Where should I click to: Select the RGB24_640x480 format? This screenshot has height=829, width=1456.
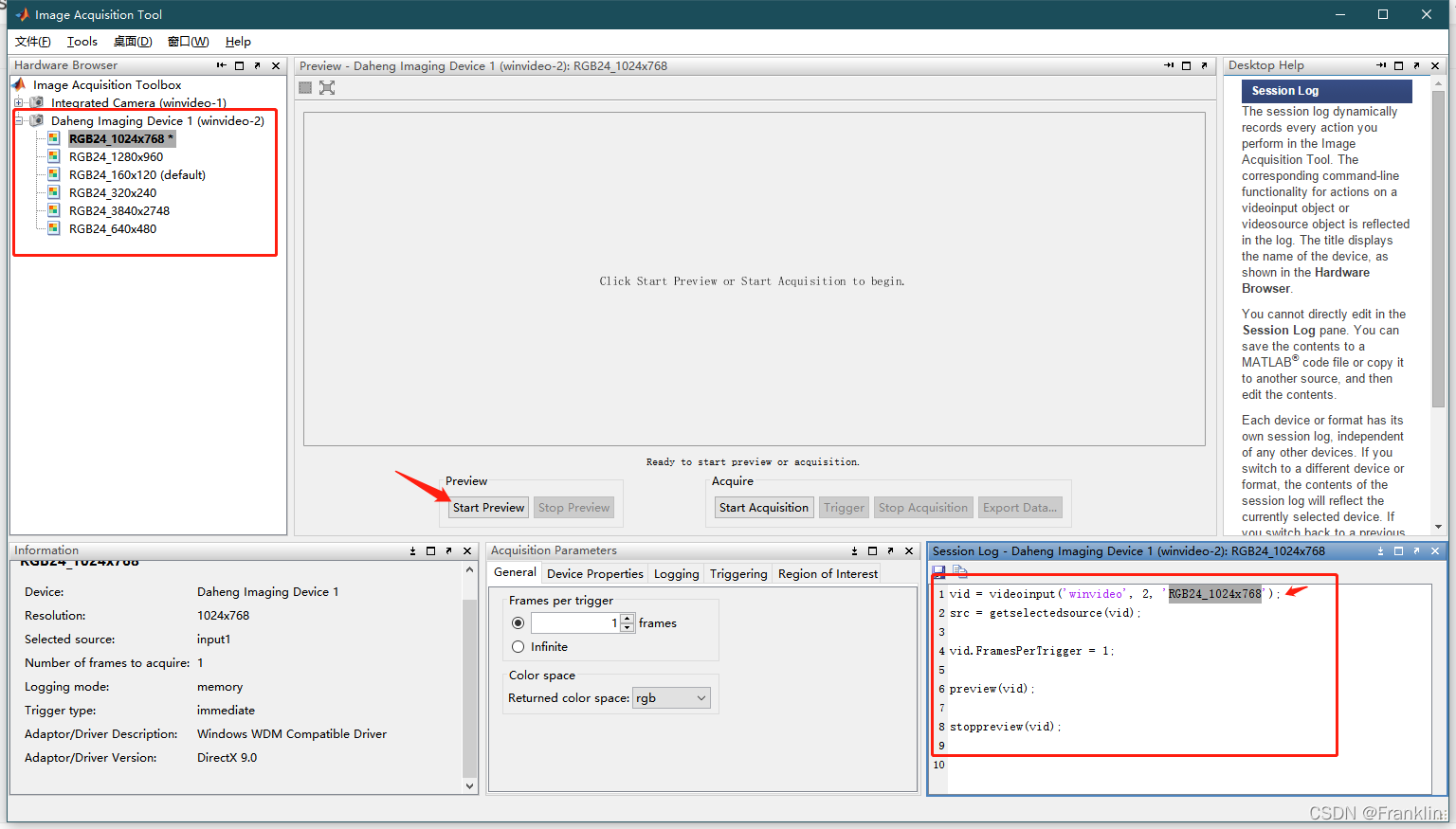point(113,228)
